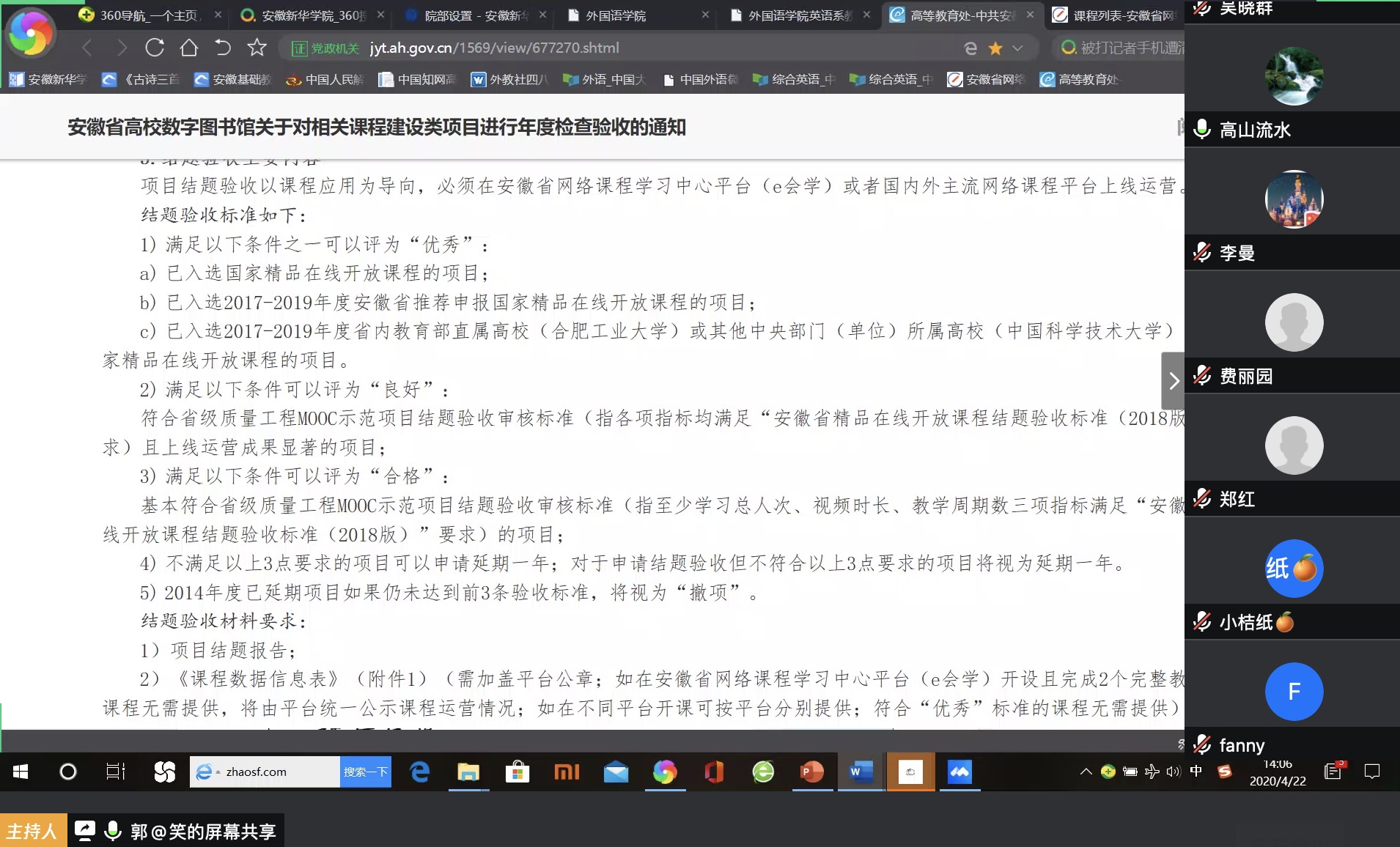Open File Explorer from the taskbar
Screen dimensions: 1400x847
point(468,772)
